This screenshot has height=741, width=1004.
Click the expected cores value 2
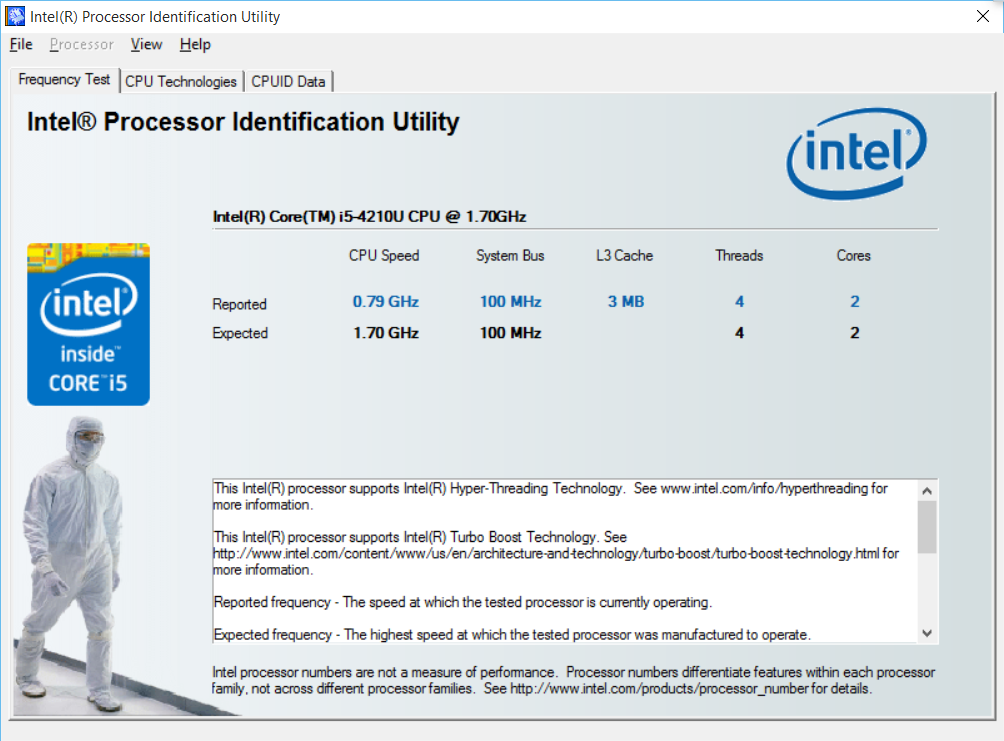[x=855, y=333]
